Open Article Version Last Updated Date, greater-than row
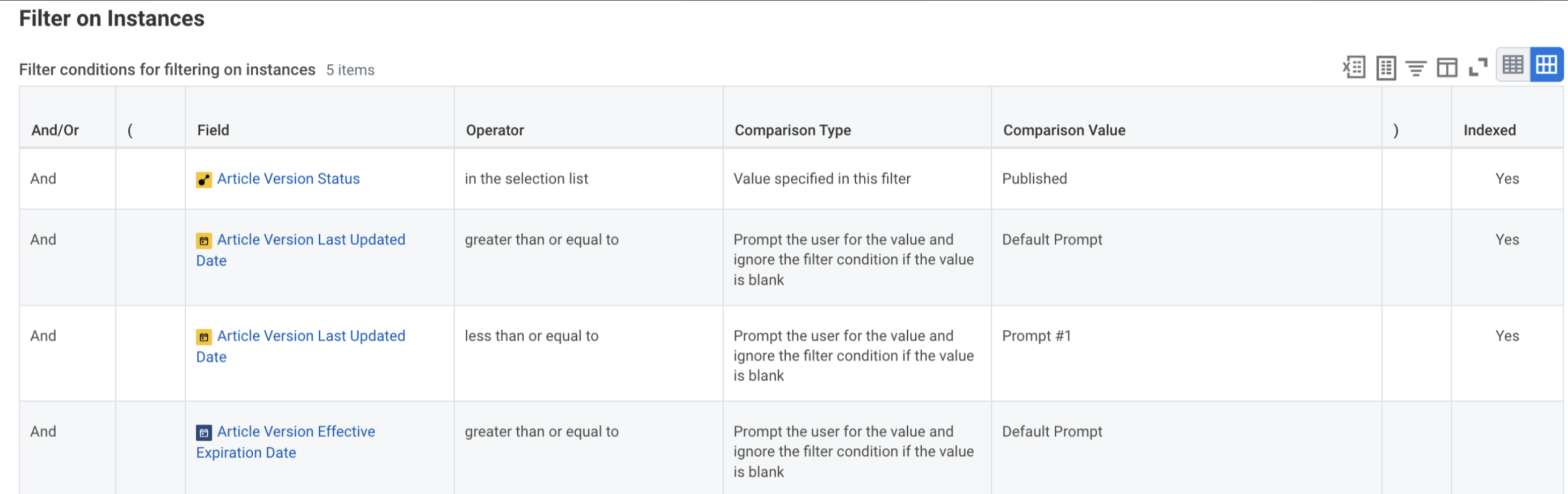Viewport: 1568px width, 494px height. pyautogui.click(x=311, y=240)
